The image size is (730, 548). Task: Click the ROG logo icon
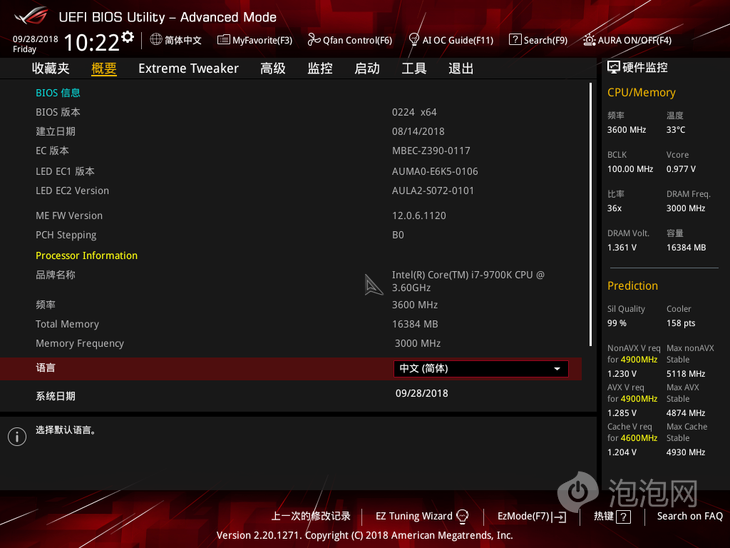(31, 16)
